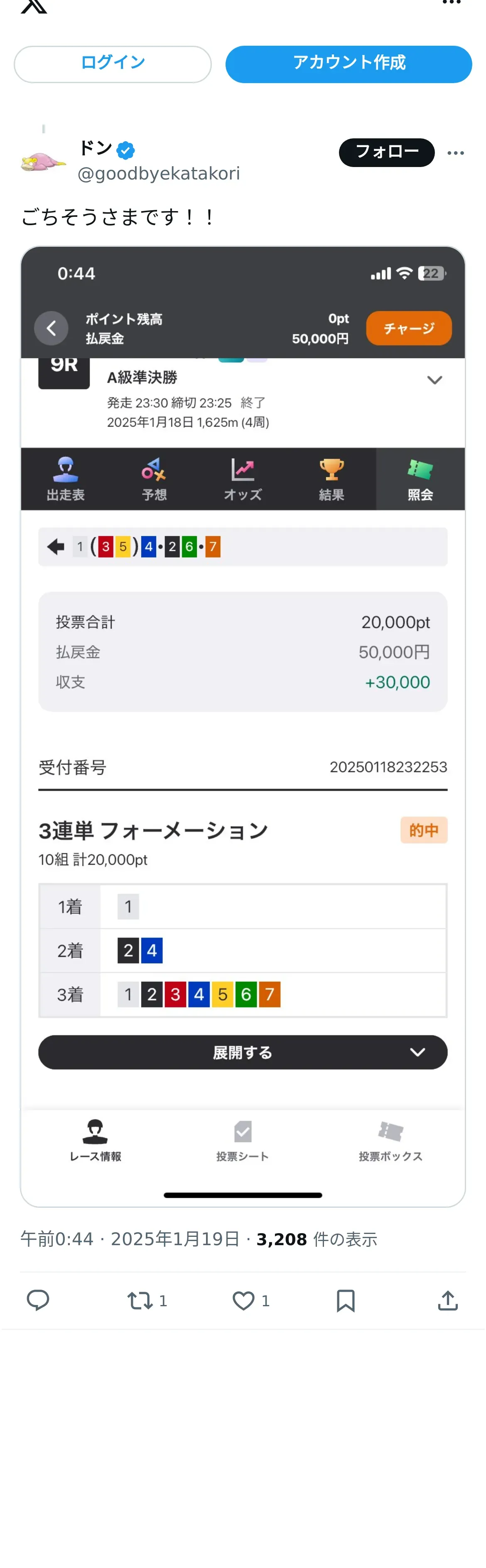
Task: Like the post with the heart icon
Action: pyautogui.click(x=243, y=1301)
